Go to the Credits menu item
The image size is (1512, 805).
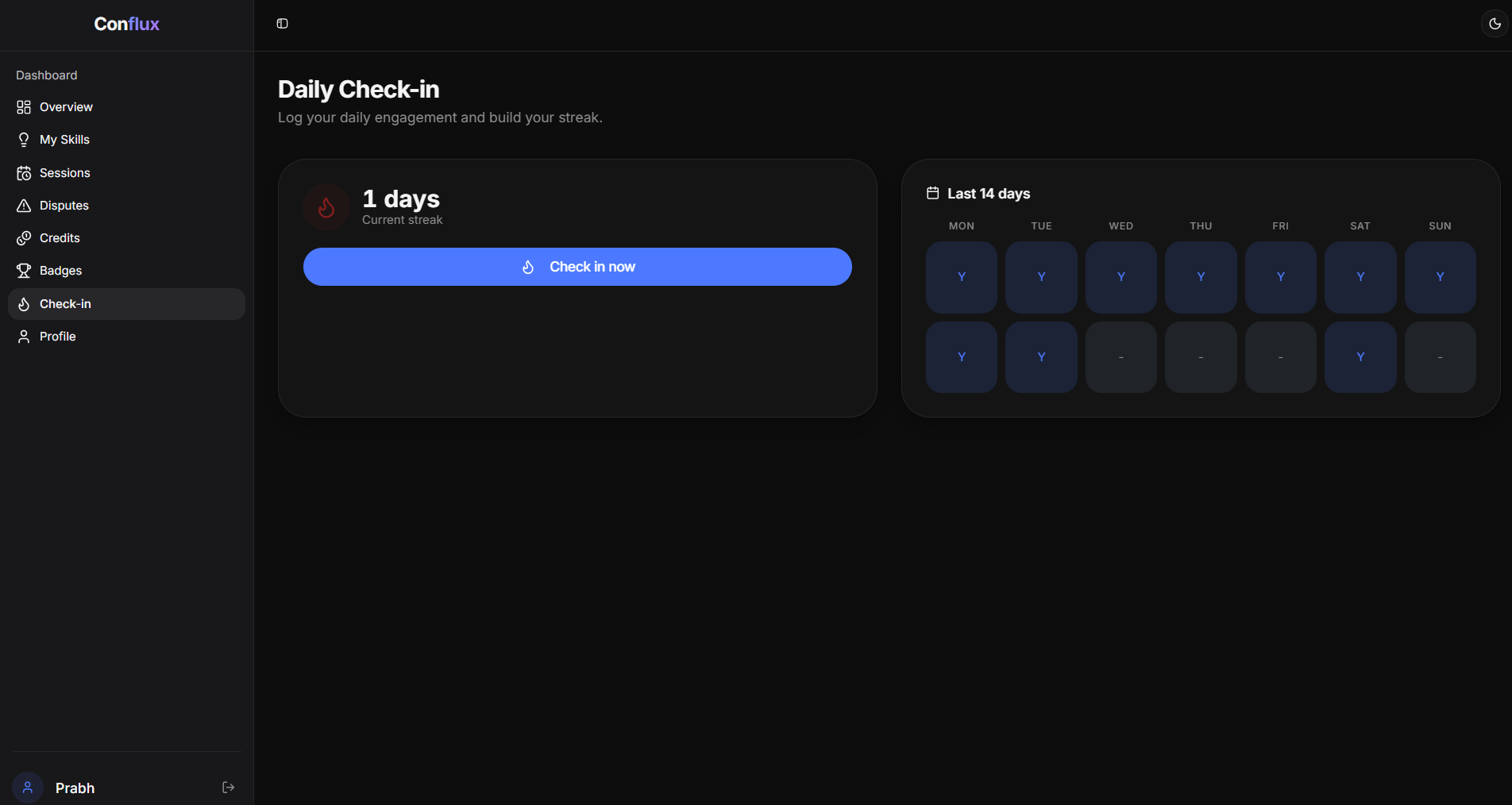coord(126,238)
